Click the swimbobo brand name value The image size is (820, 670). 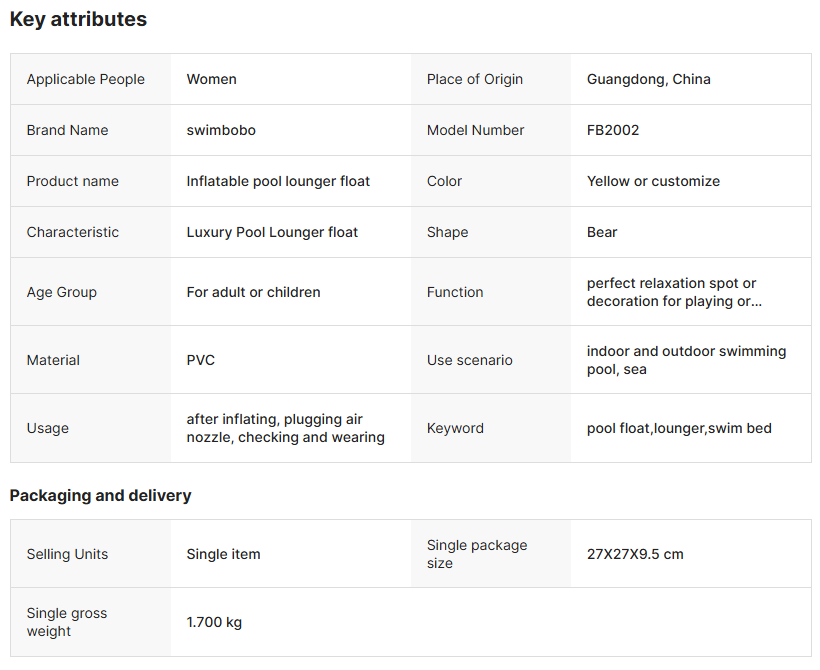pos(214,130)
